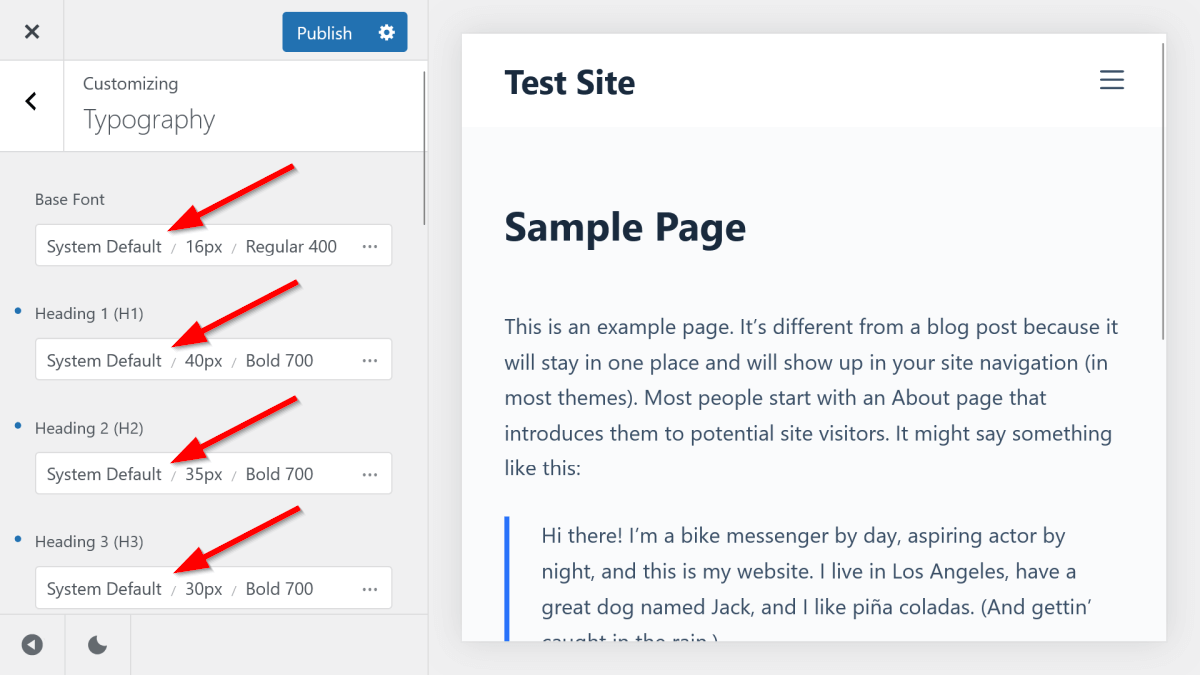Click the Heading 1 (H1) label
Screen dimensions: 1200x675
pyautogui.click(x=89, y=314)
